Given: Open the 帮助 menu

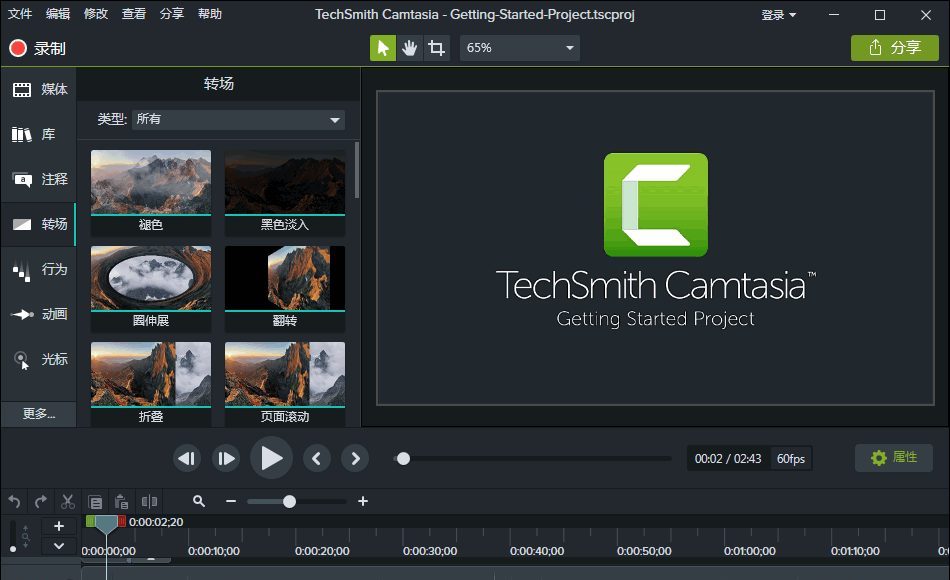Looking at the screenshot, I should click(210, 13).
